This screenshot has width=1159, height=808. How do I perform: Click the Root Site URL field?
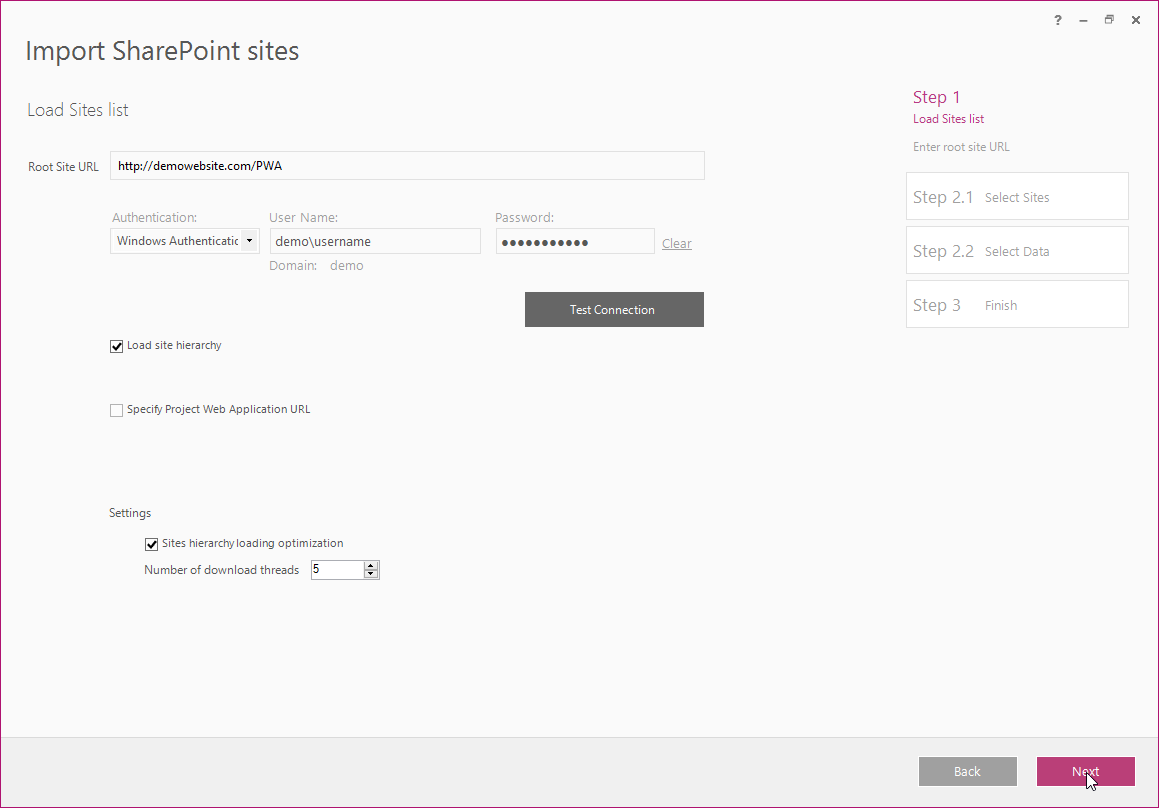pyautogui.click(x=407, y=166)
